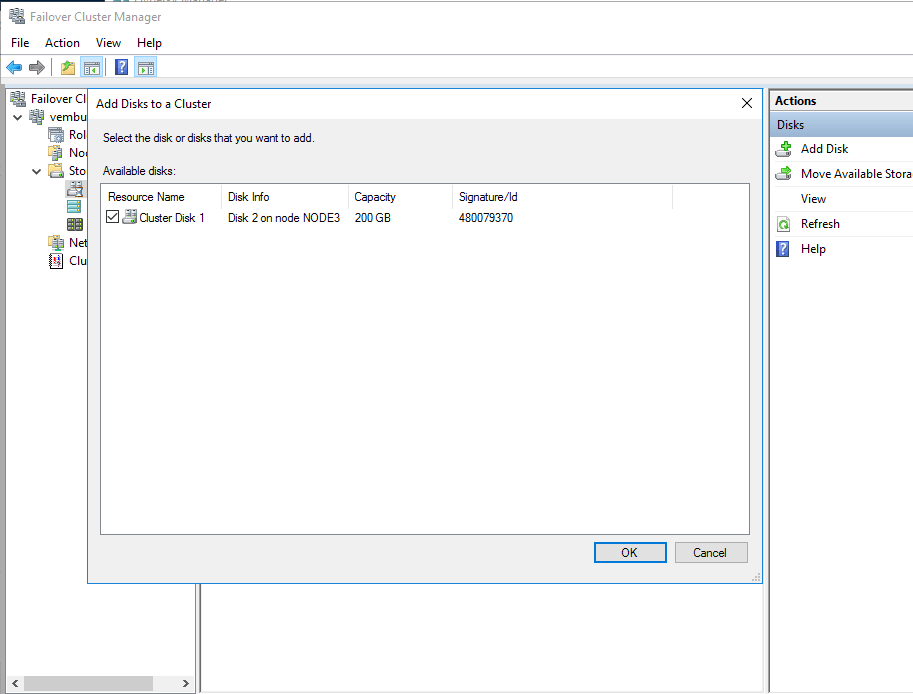The height and width of the screenshot is (694, 913).
Task: Confirm with the OK button
Action: point(630,553)
